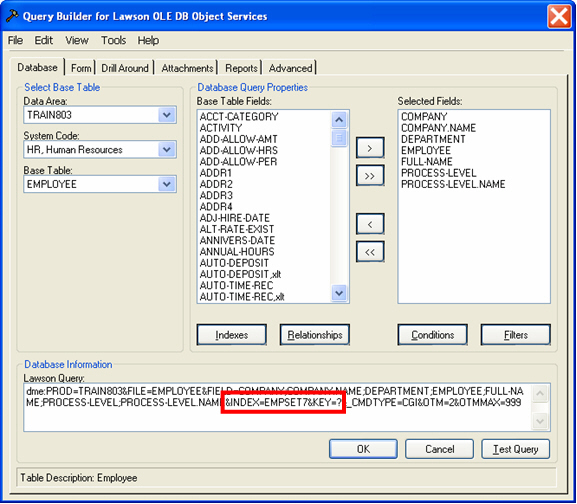This screenshot has height=504, width=577.
Task: Open the Tools menu
Action: coord(113,40)
